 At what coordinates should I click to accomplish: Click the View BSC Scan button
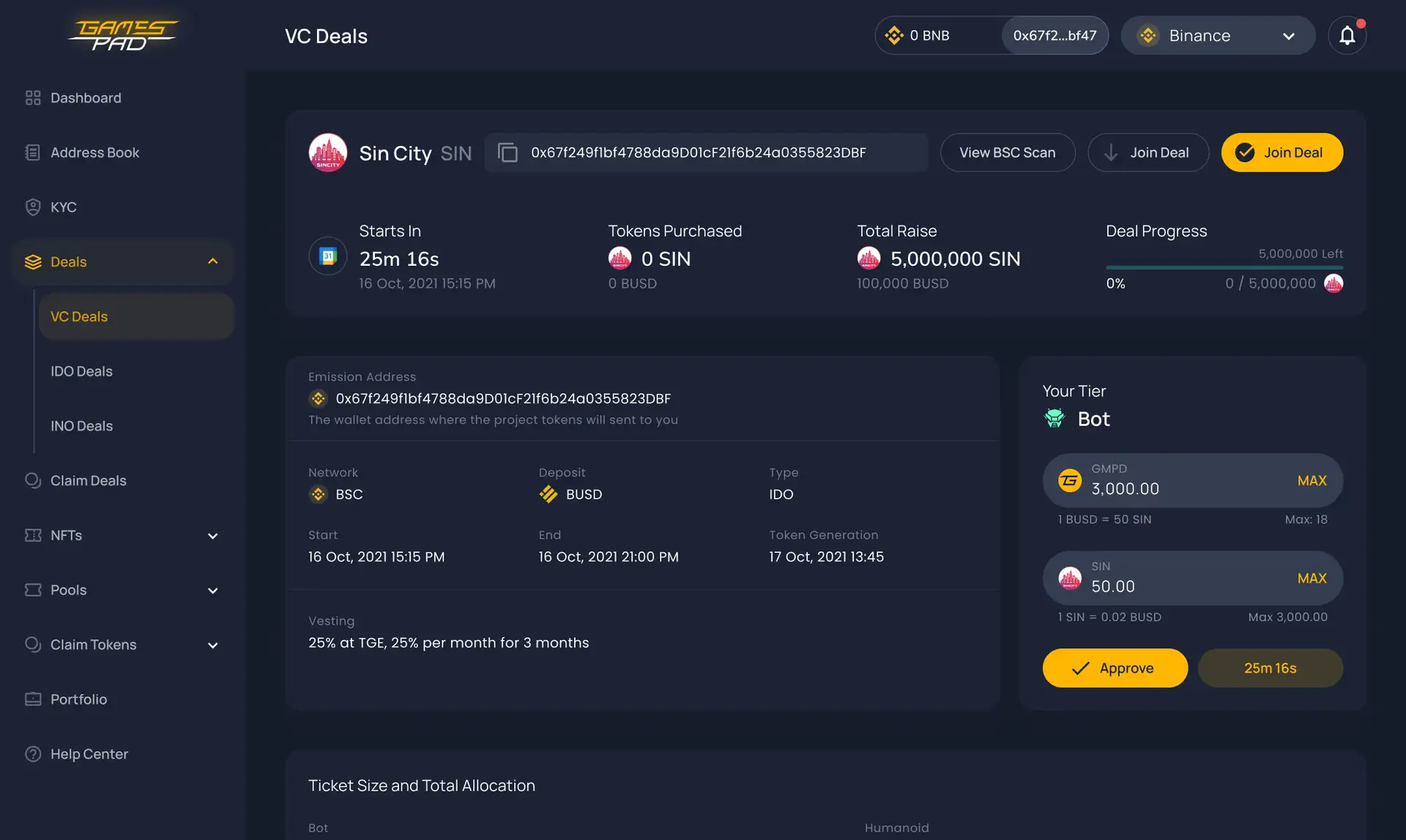click(1007, 152)
